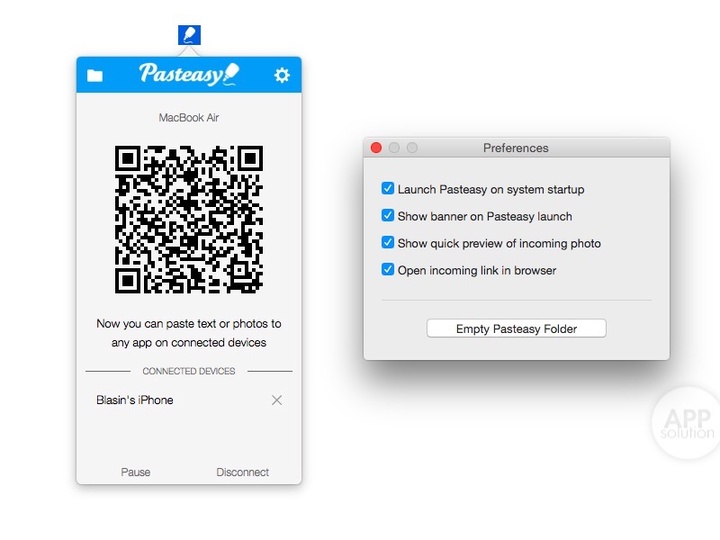Click the MacBook Air device name
This screenshot has width=720, height=540.
pos(189,118)
